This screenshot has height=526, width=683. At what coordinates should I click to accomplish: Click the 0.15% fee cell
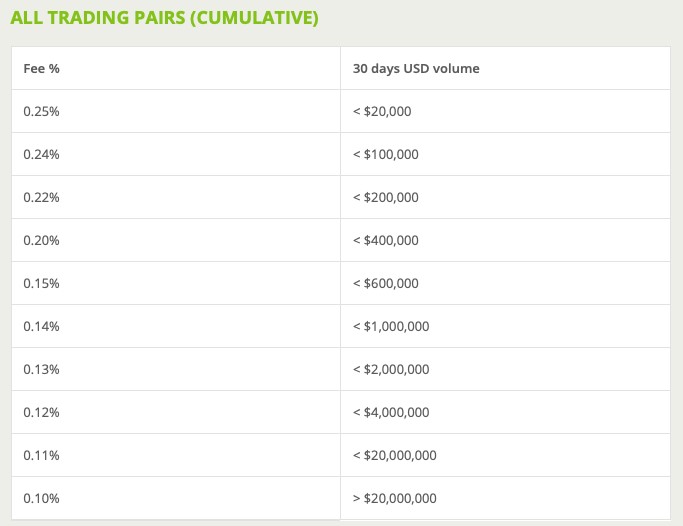pos(176,283)
